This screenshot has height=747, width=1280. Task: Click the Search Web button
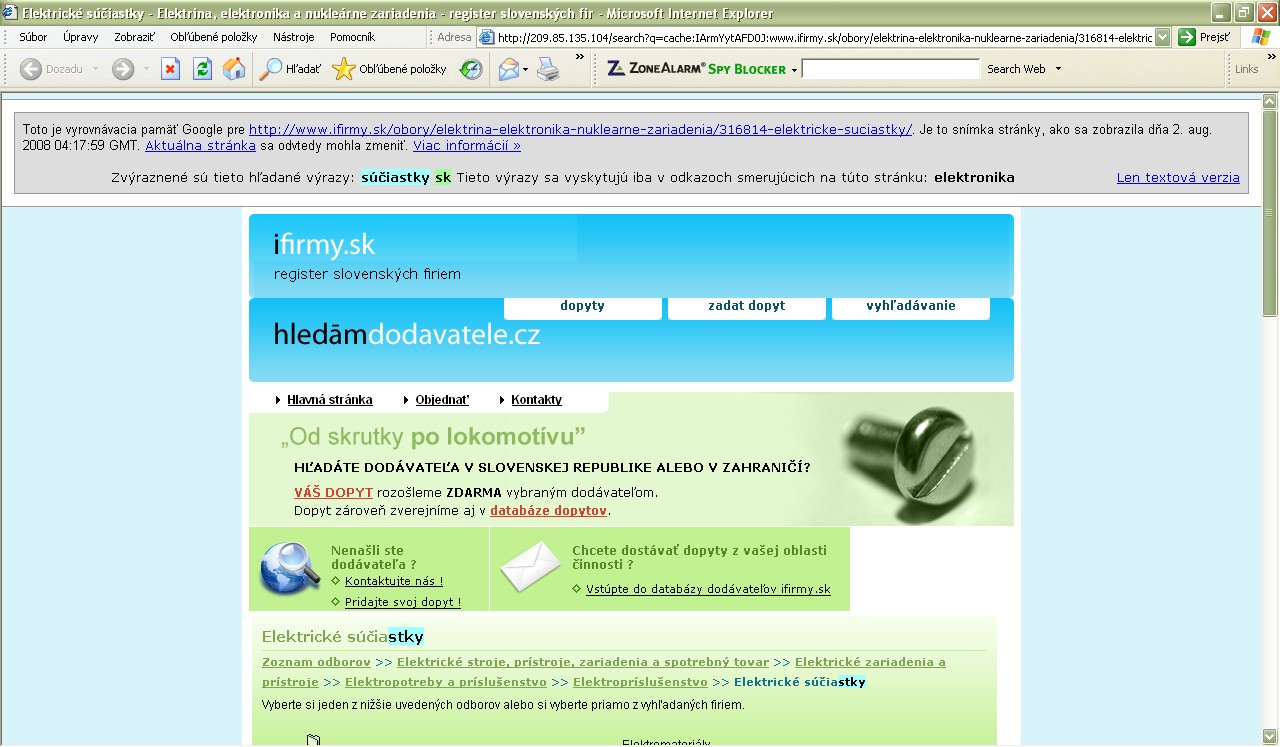(1016, 69)
